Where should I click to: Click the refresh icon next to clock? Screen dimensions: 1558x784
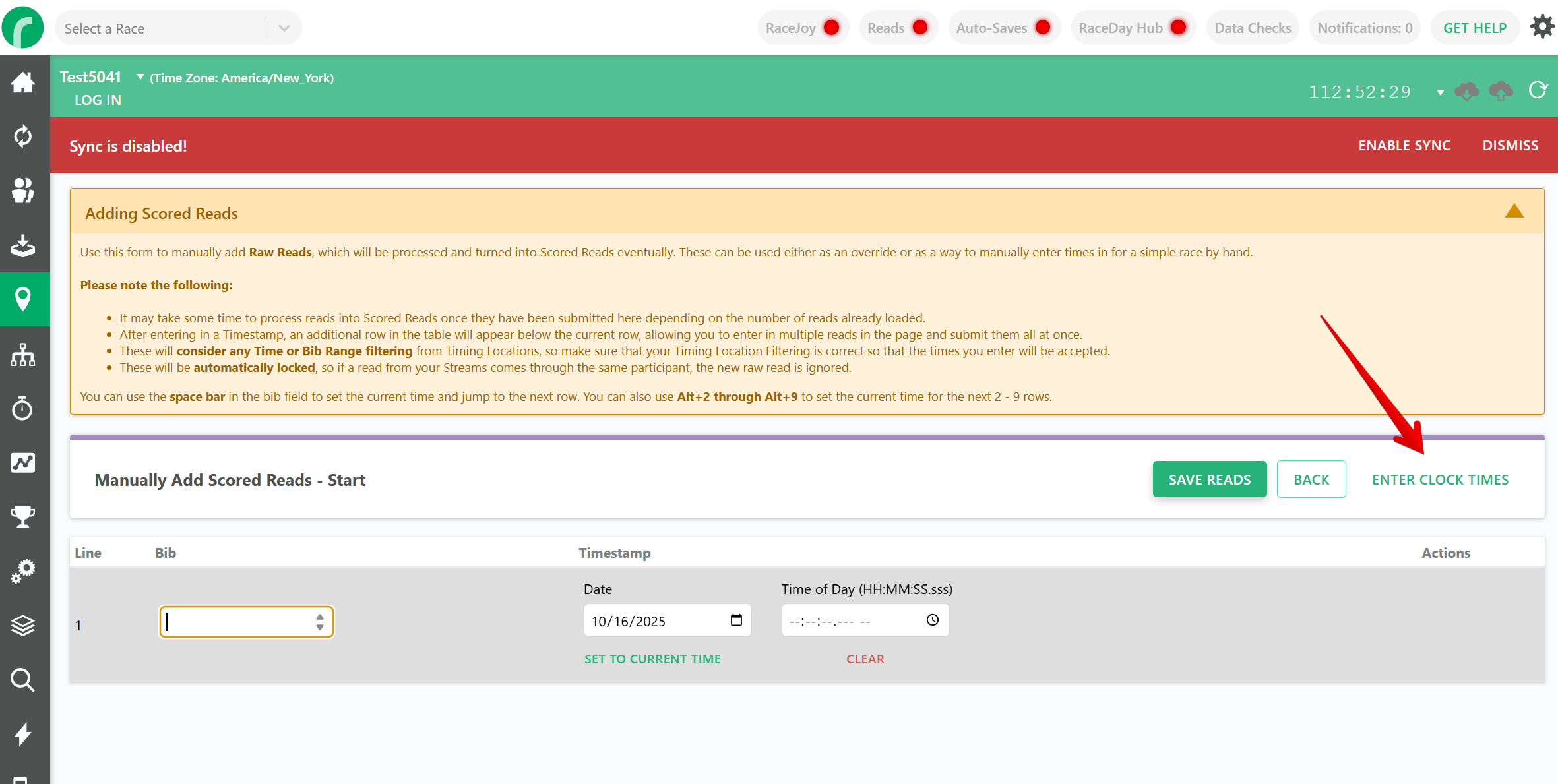click(1538, 90)
